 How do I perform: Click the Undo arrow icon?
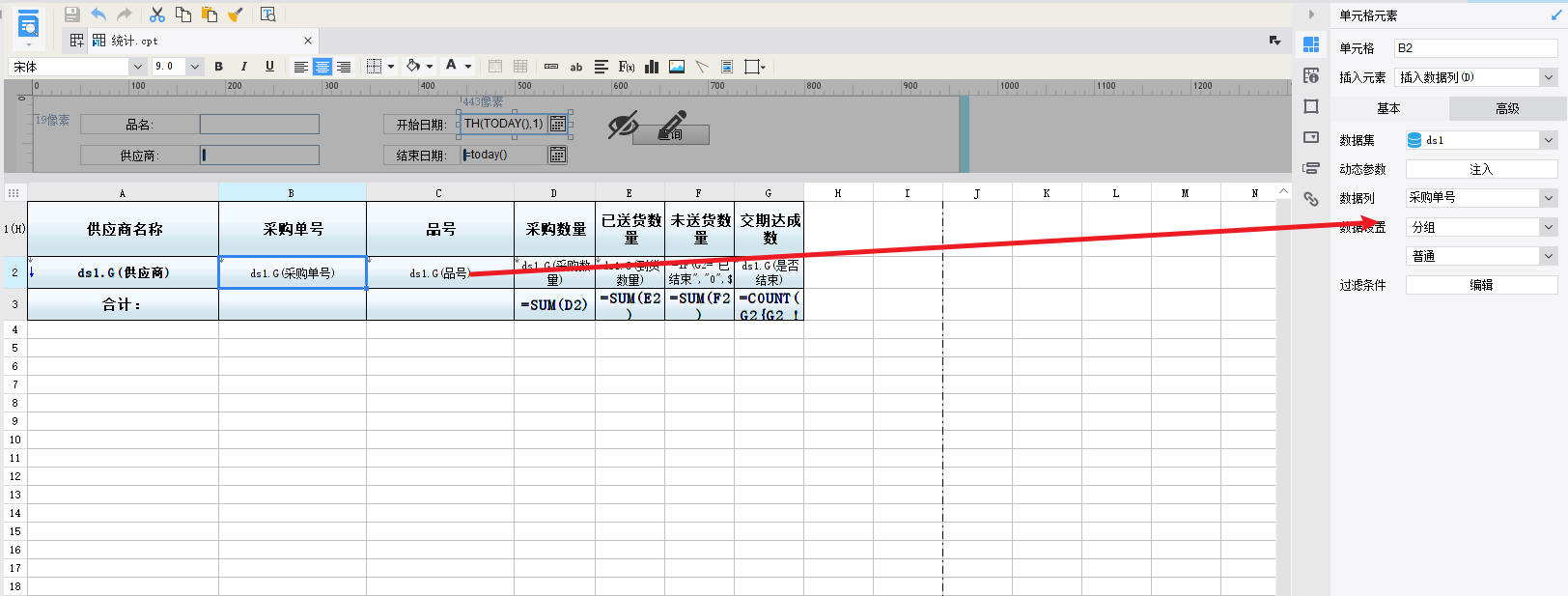coord(98,14)
